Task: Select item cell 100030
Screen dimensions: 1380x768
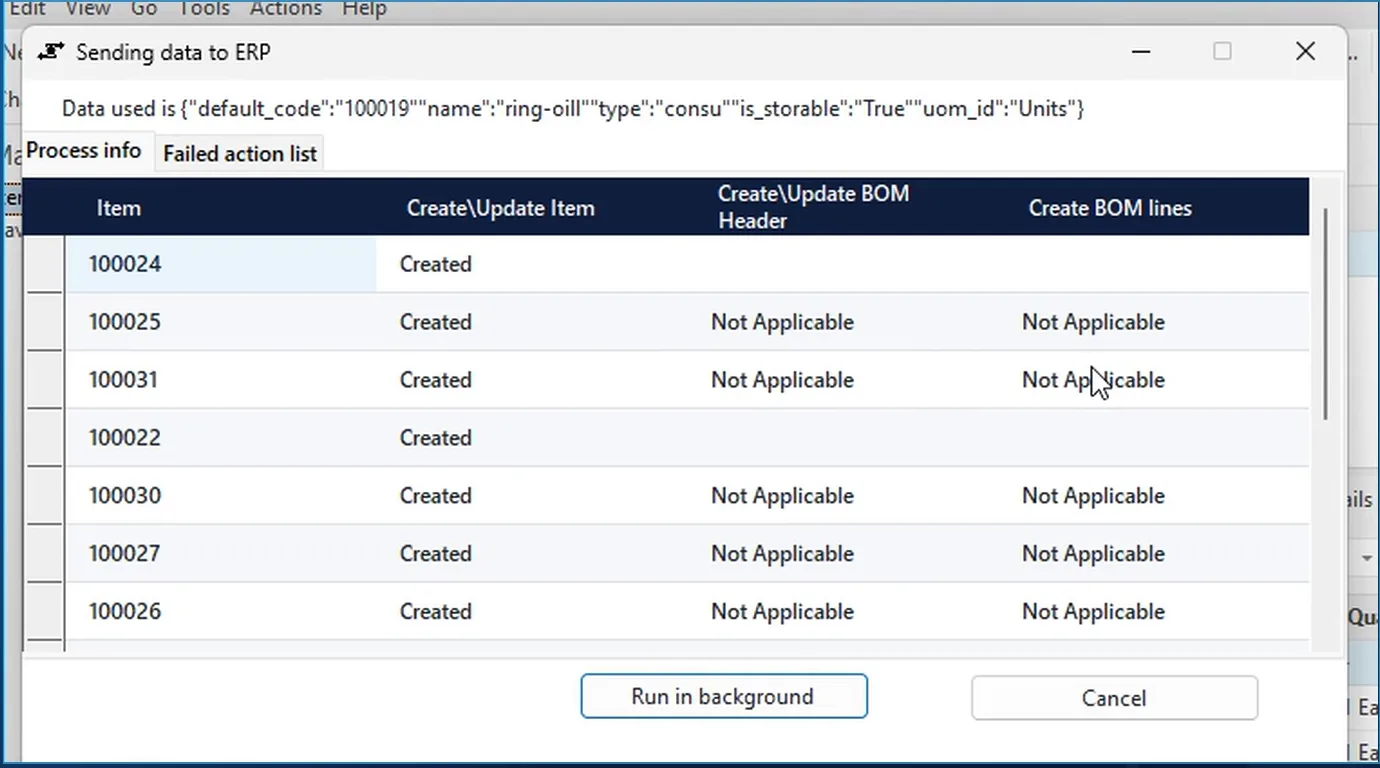Action: [221, 496]
